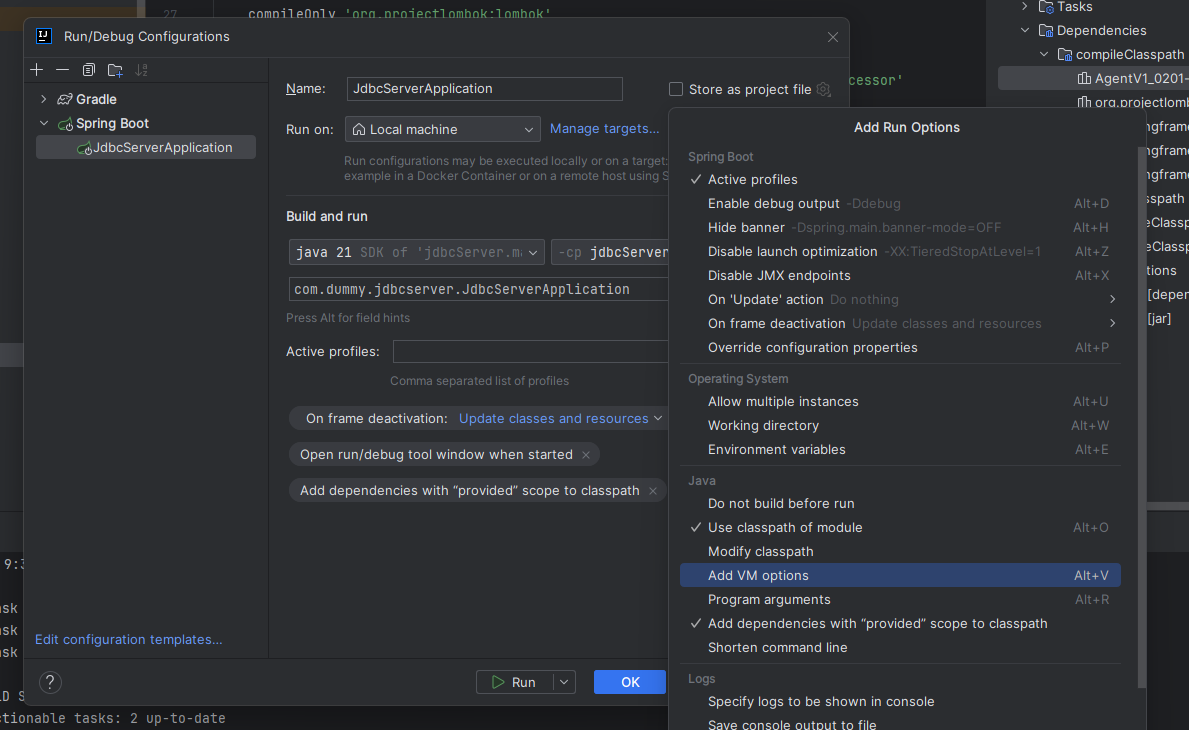The image size is (1189, 730).
Task: Click the Add New Configuration plus icon
Action: tap(36, 70)
